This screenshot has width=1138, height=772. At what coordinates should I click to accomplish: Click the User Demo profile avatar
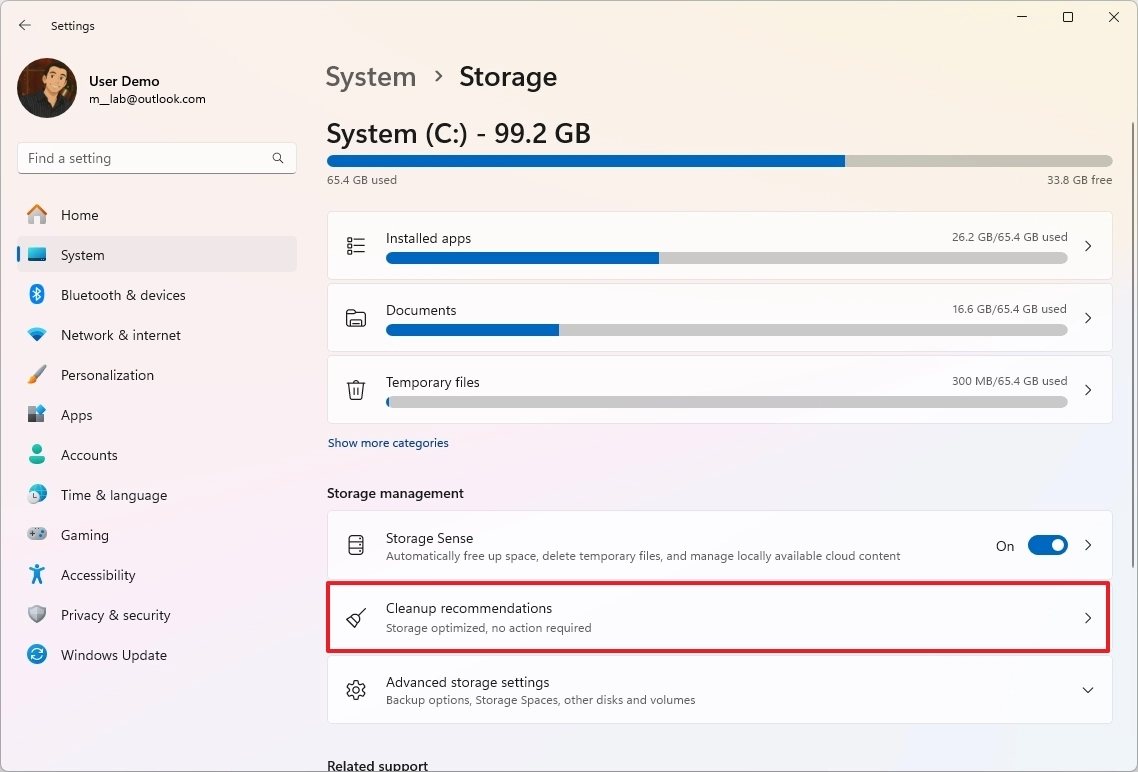pyautogui.click(x=47, y=88)
